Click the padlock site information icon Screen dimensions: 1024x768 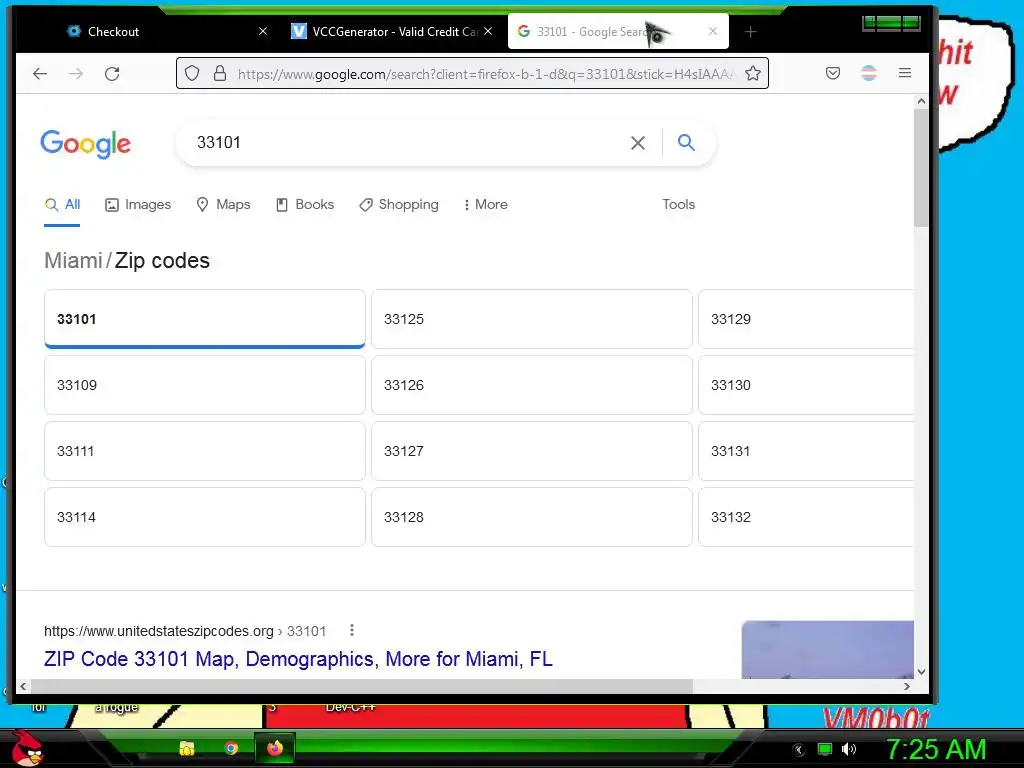(x=220, y=73)
